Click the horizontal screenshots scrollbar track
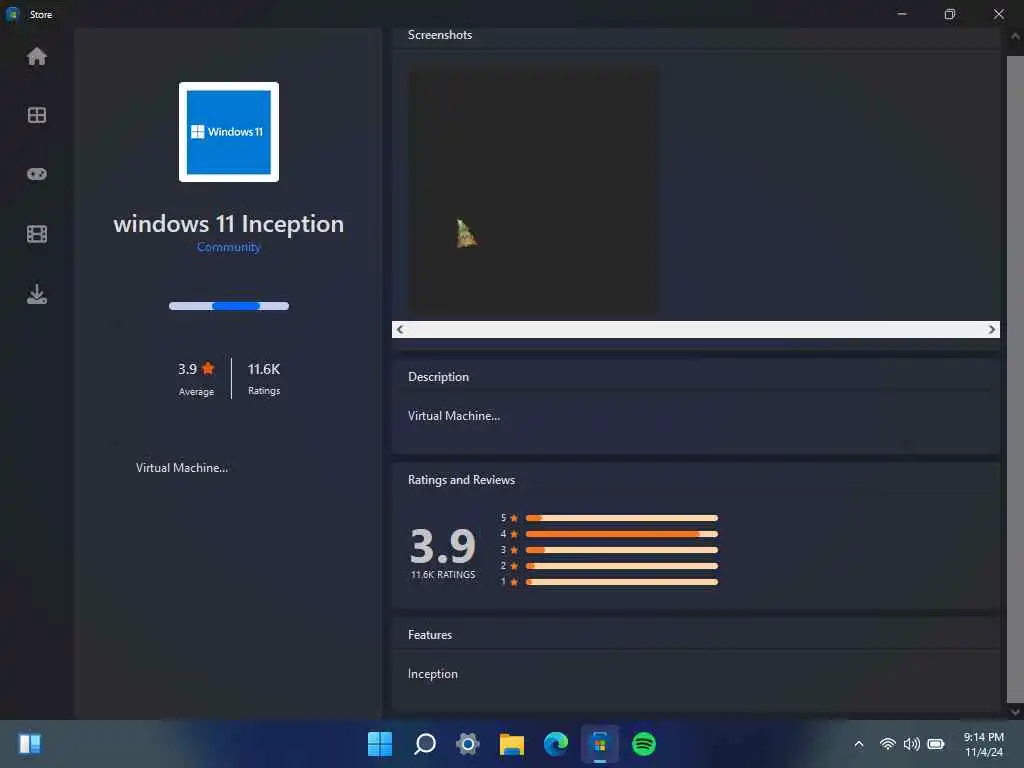This screenshot has width=1024, height=768. [x=696, y=329]
